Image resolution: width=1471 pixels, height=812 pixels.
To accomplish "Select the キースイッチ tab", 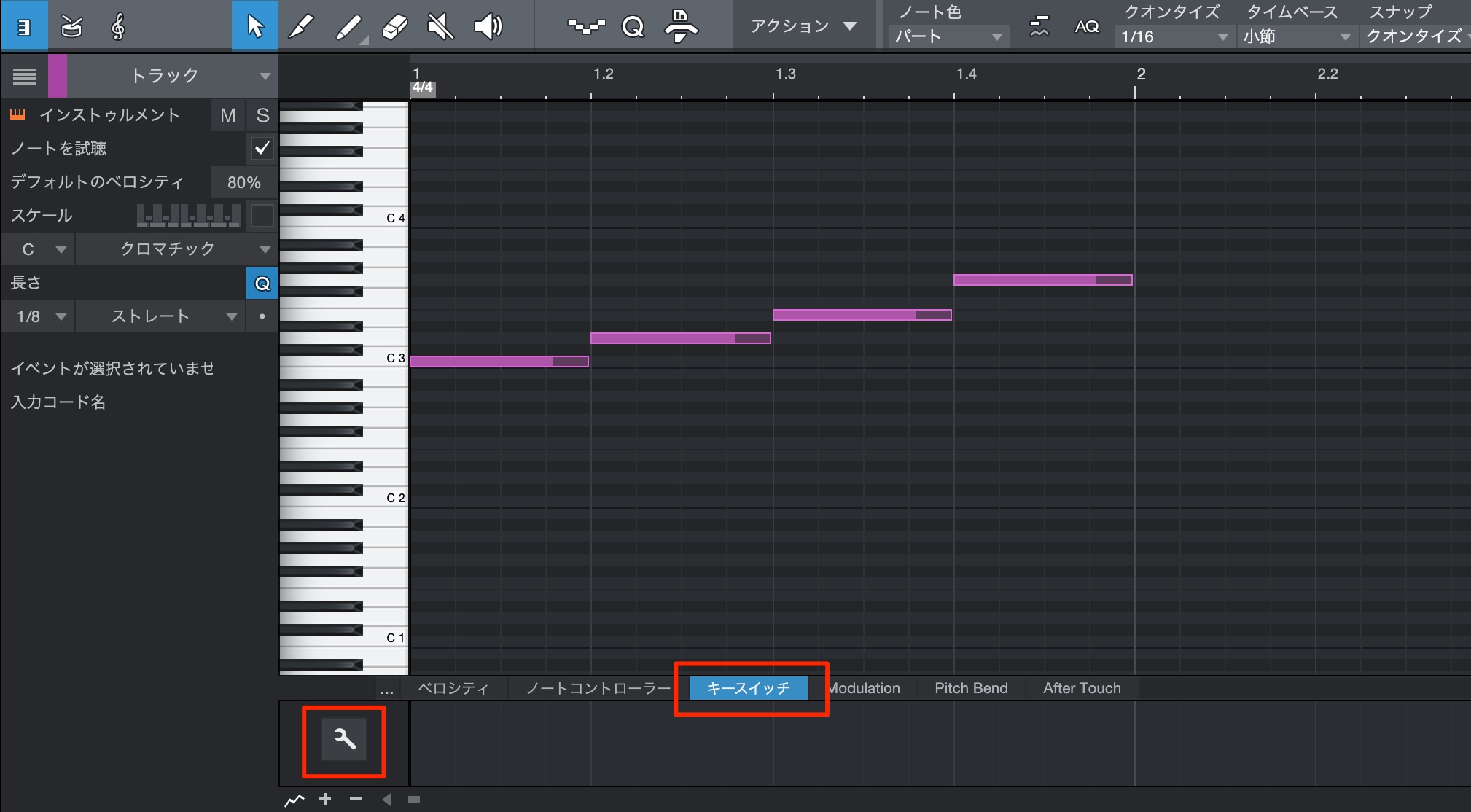I will click(748, 689).
